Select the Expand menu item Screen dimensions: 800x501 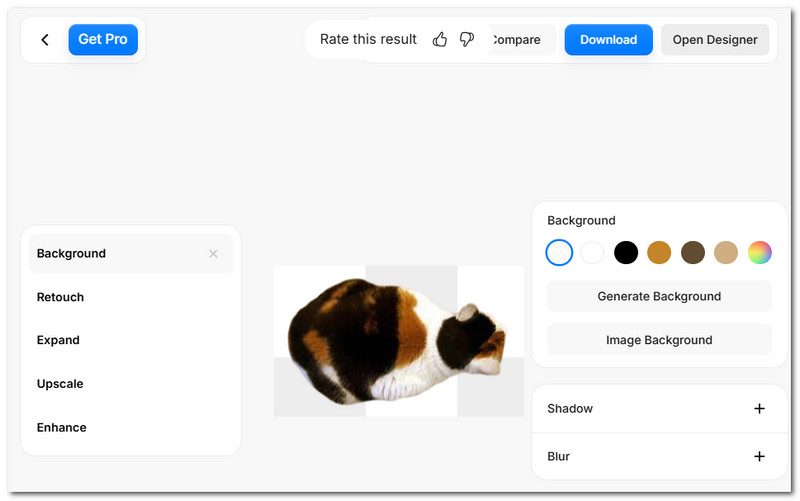click(x=58, y=340)
